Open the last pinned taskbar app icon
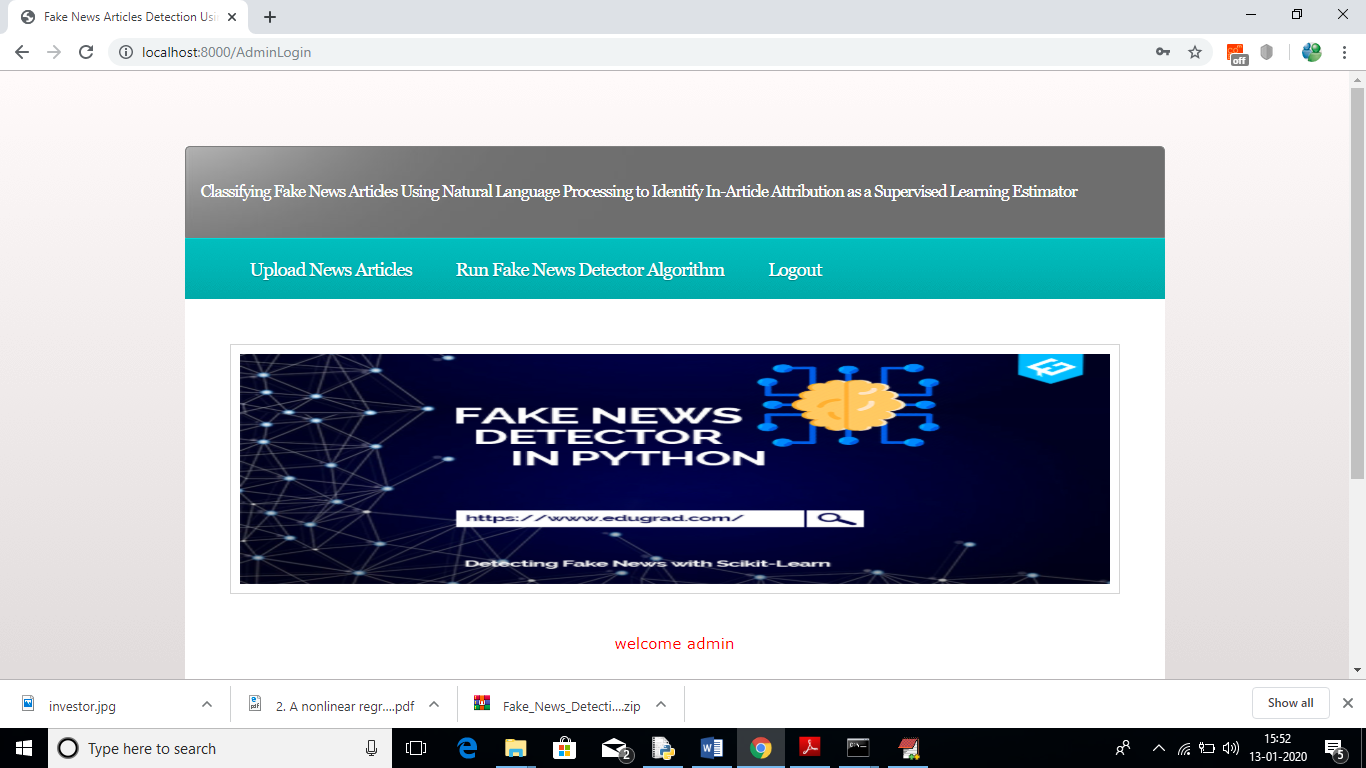The width and height of the screenshot is (1366, 768). 908,748
